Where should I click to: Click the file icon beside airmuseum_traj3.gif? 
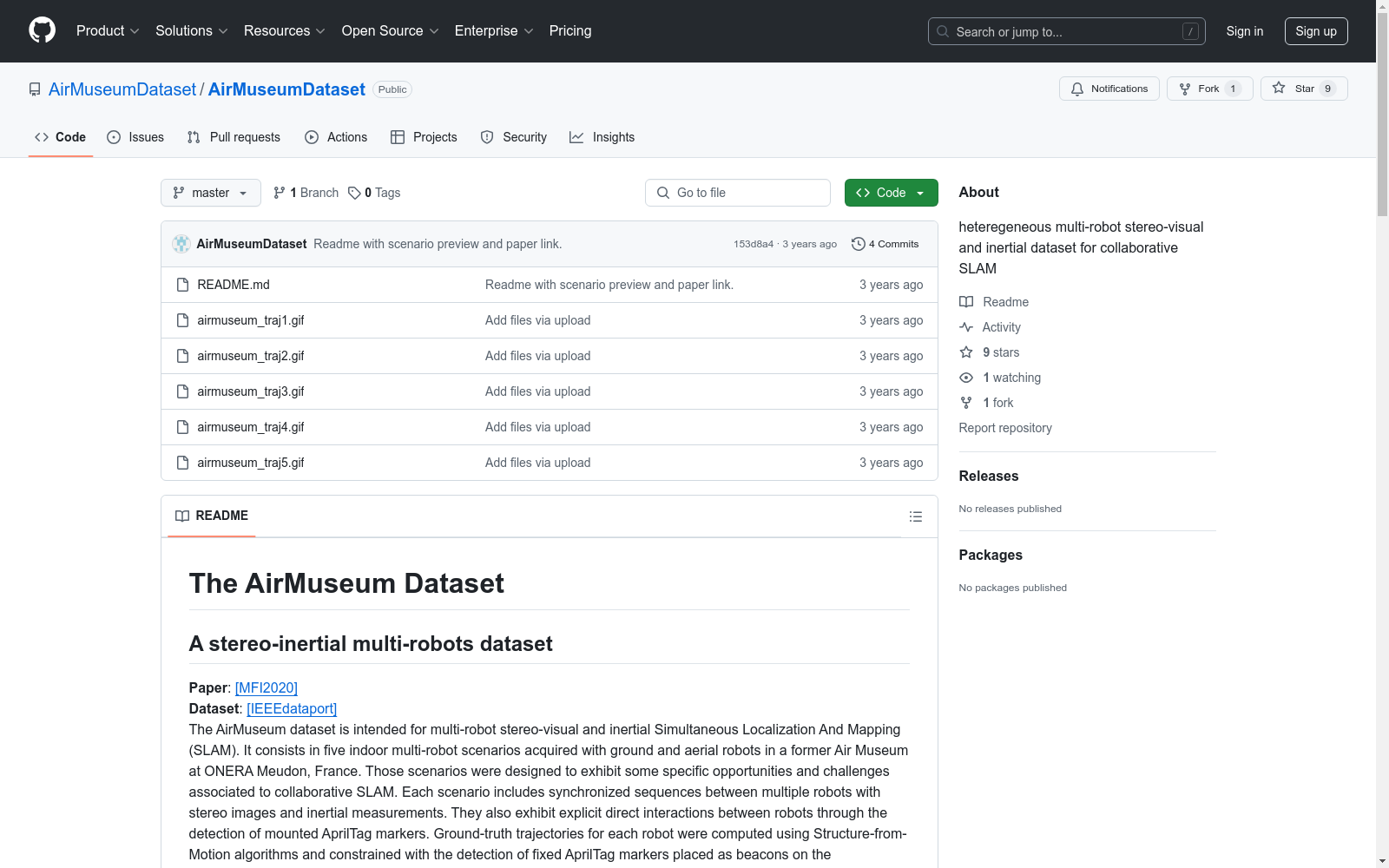(182, 391)
